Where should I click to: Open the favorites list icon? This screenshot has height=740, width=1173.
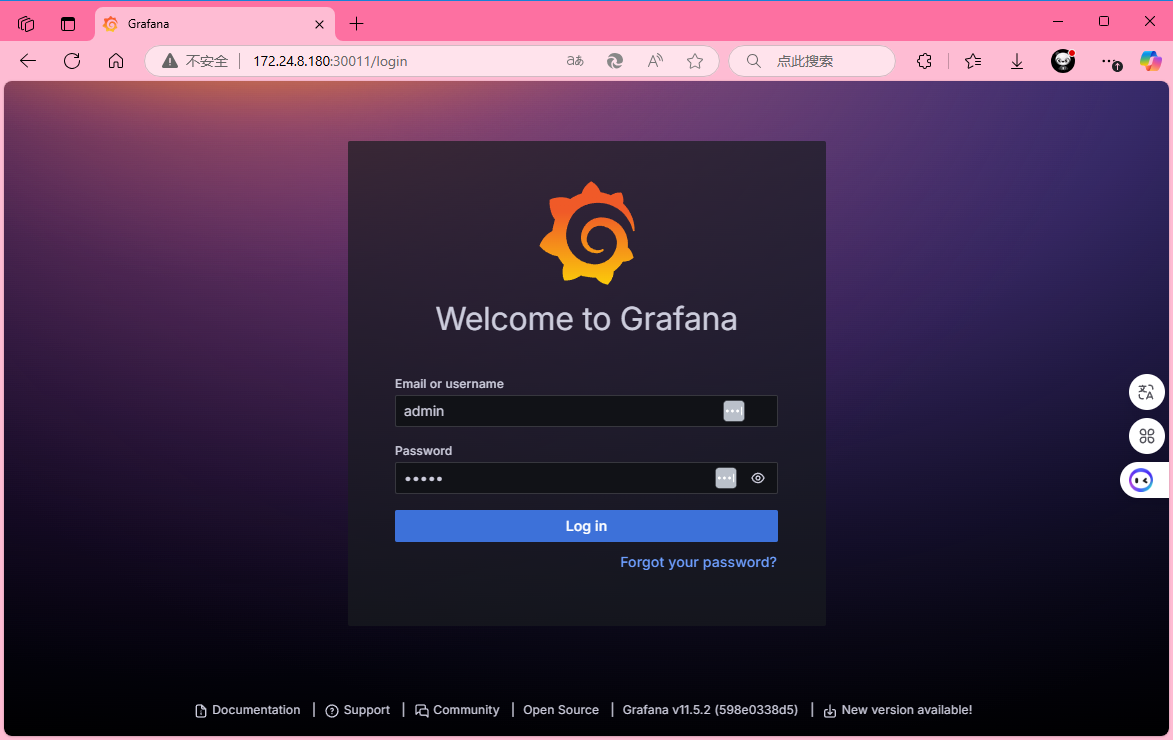coord(973,61)
